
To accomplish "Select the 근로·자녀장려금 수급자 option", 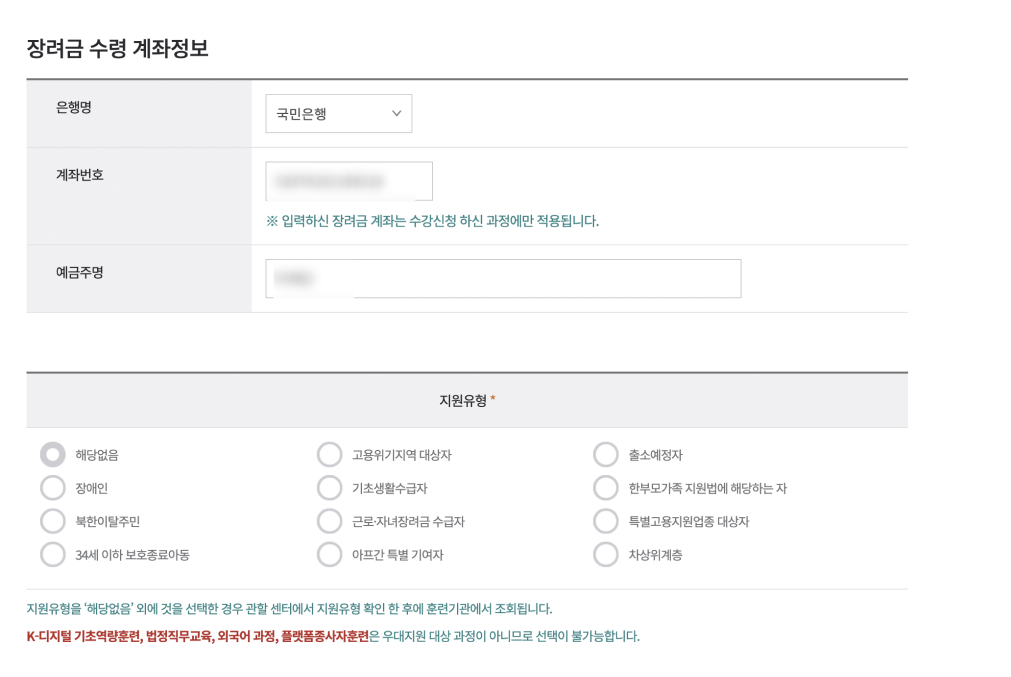I will pyautogui.click(x=329, y=521).
